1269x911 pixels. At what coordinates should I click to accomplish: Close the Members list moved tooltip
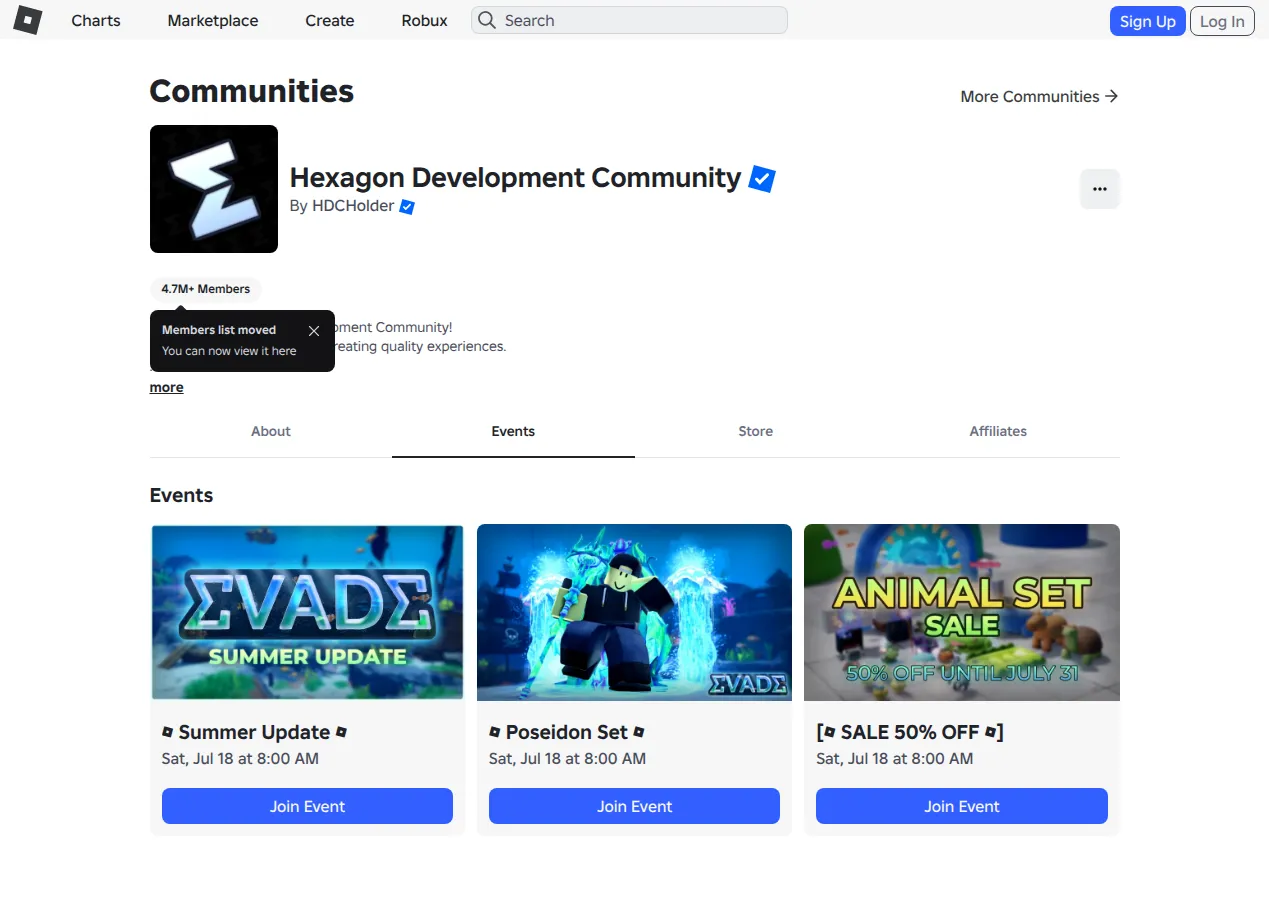314,331
